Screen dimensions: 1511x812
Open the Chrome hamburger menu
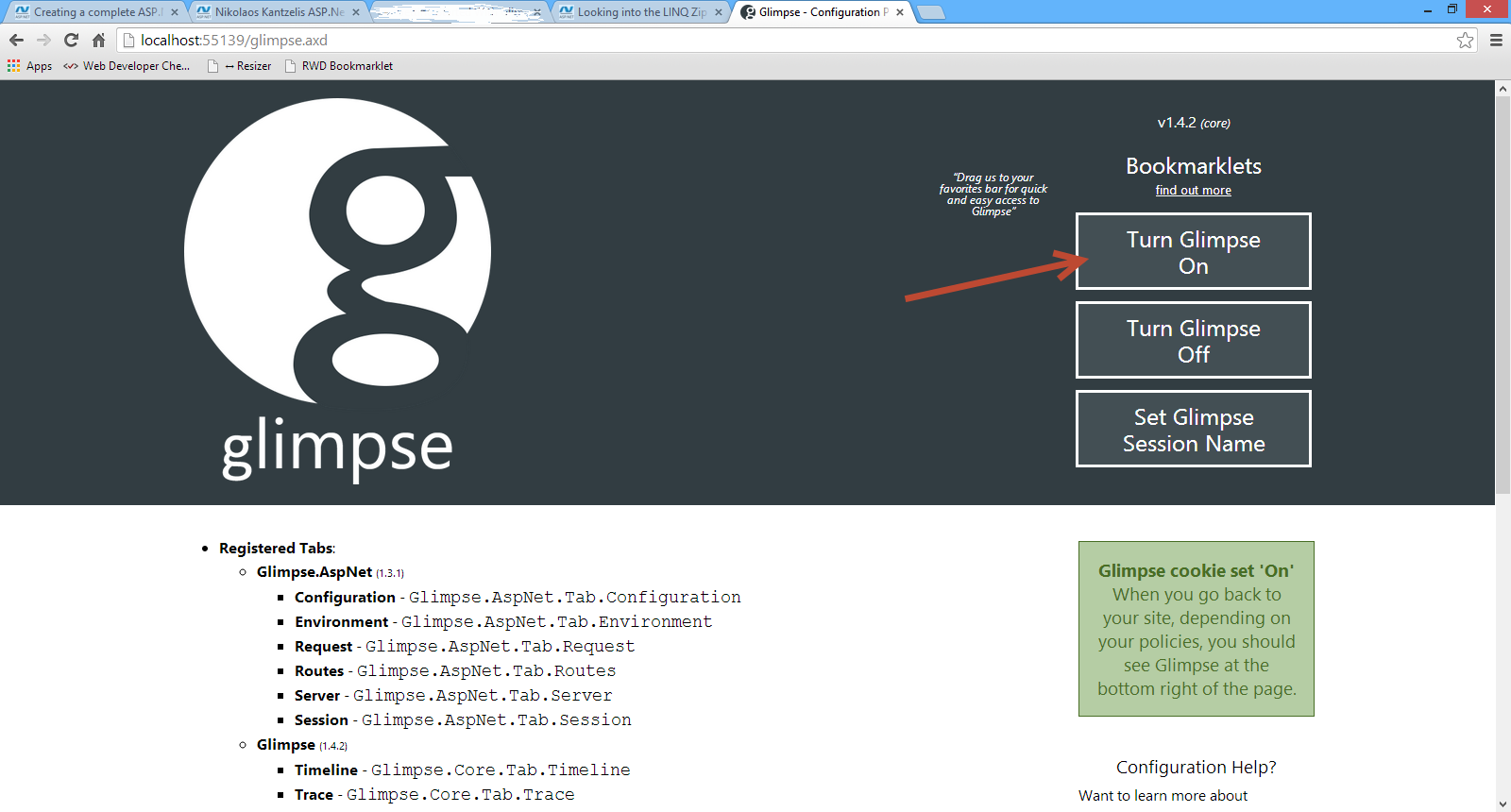(1496, 40)
